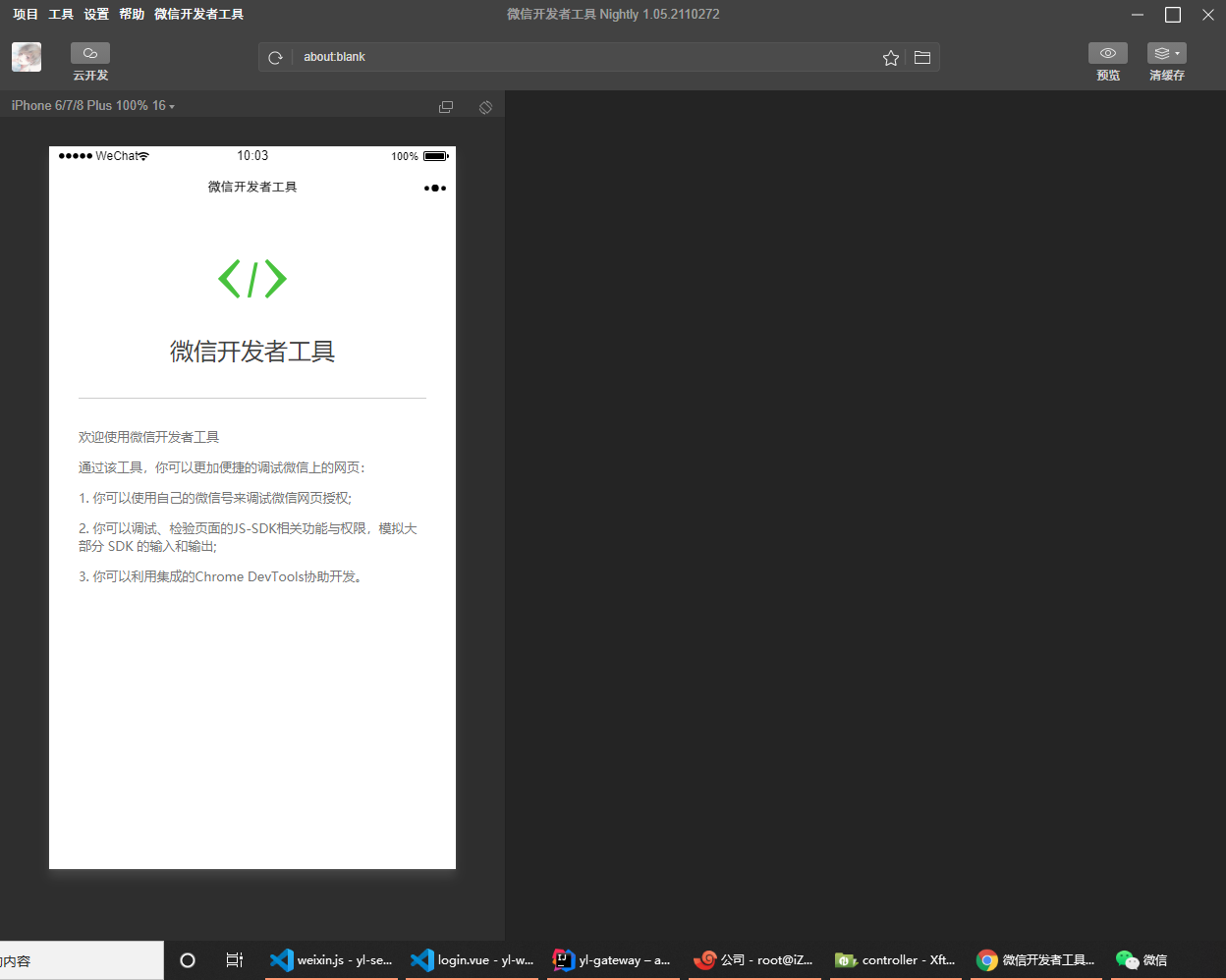1226x980 pixels.
Task: Open the 帮助 menu
Action: 132,15
